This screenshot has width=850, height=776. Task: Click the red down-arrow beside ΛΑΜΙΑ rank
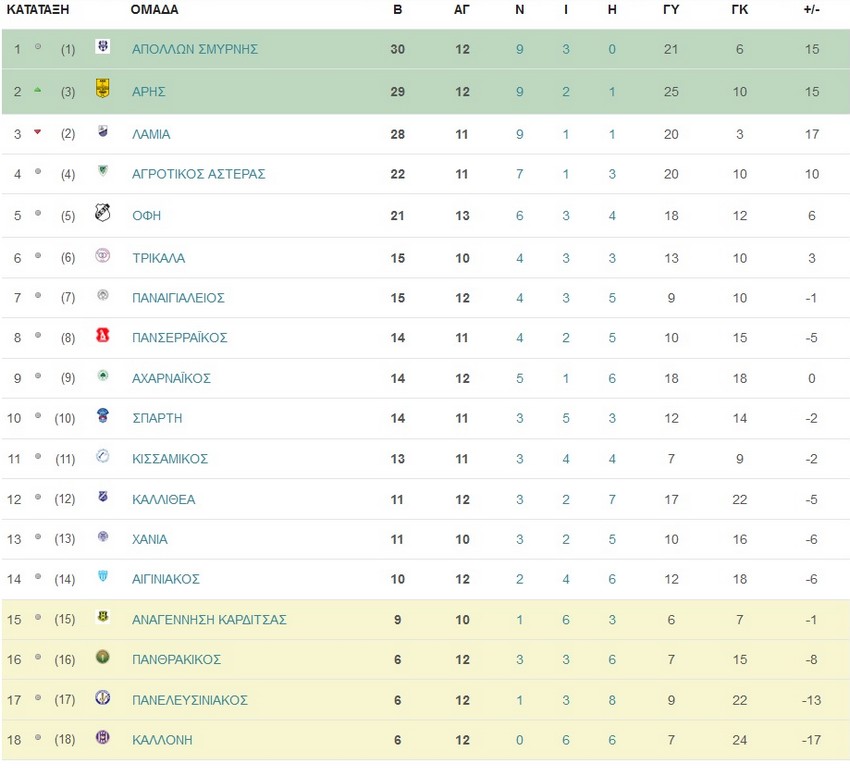[x=37, y=132]
